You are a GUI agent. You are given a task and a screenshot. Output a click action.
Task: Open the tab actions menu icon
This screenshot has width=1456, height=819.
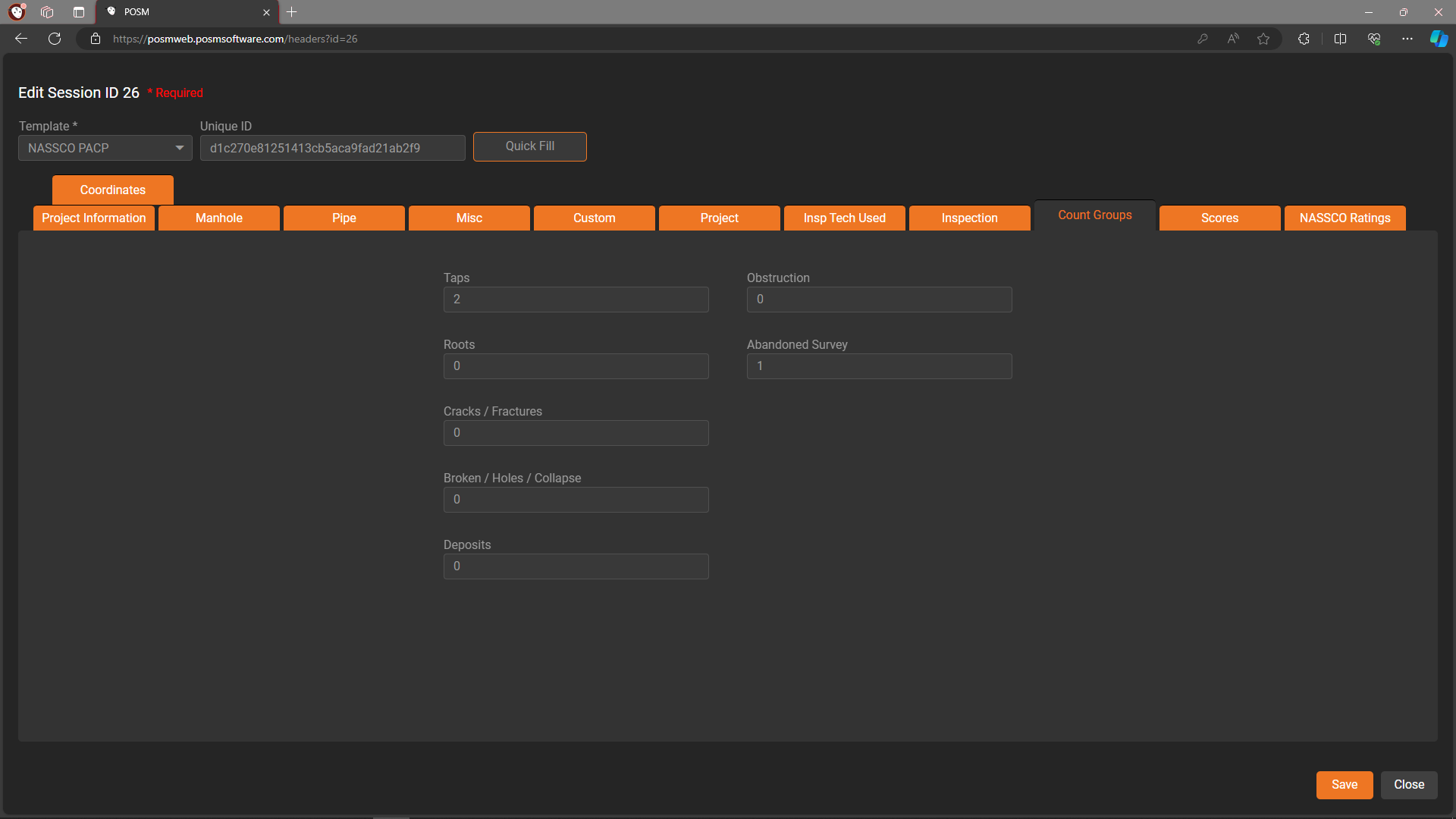pyautogui.click(x=79, y=12)
